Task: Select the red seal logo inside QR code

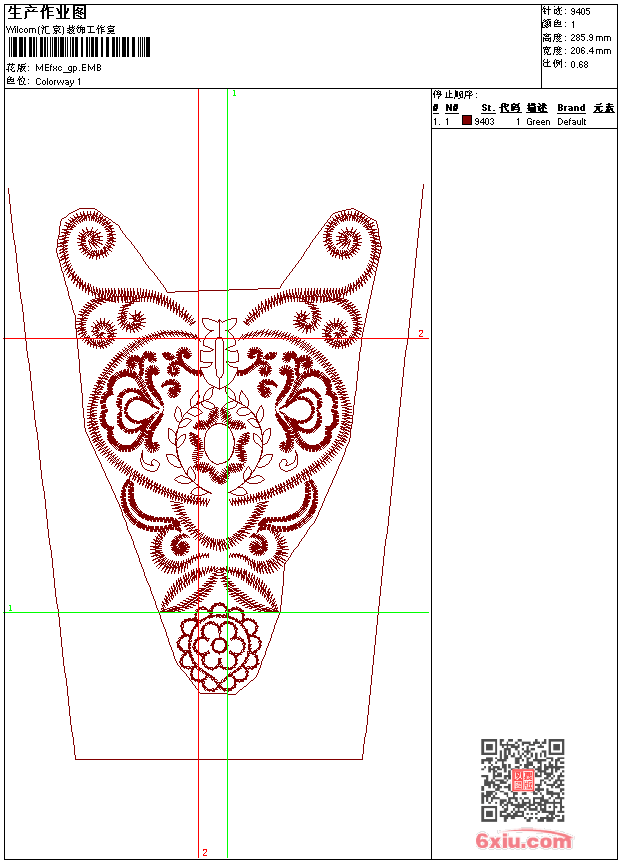Action: [x=523, y=781]
